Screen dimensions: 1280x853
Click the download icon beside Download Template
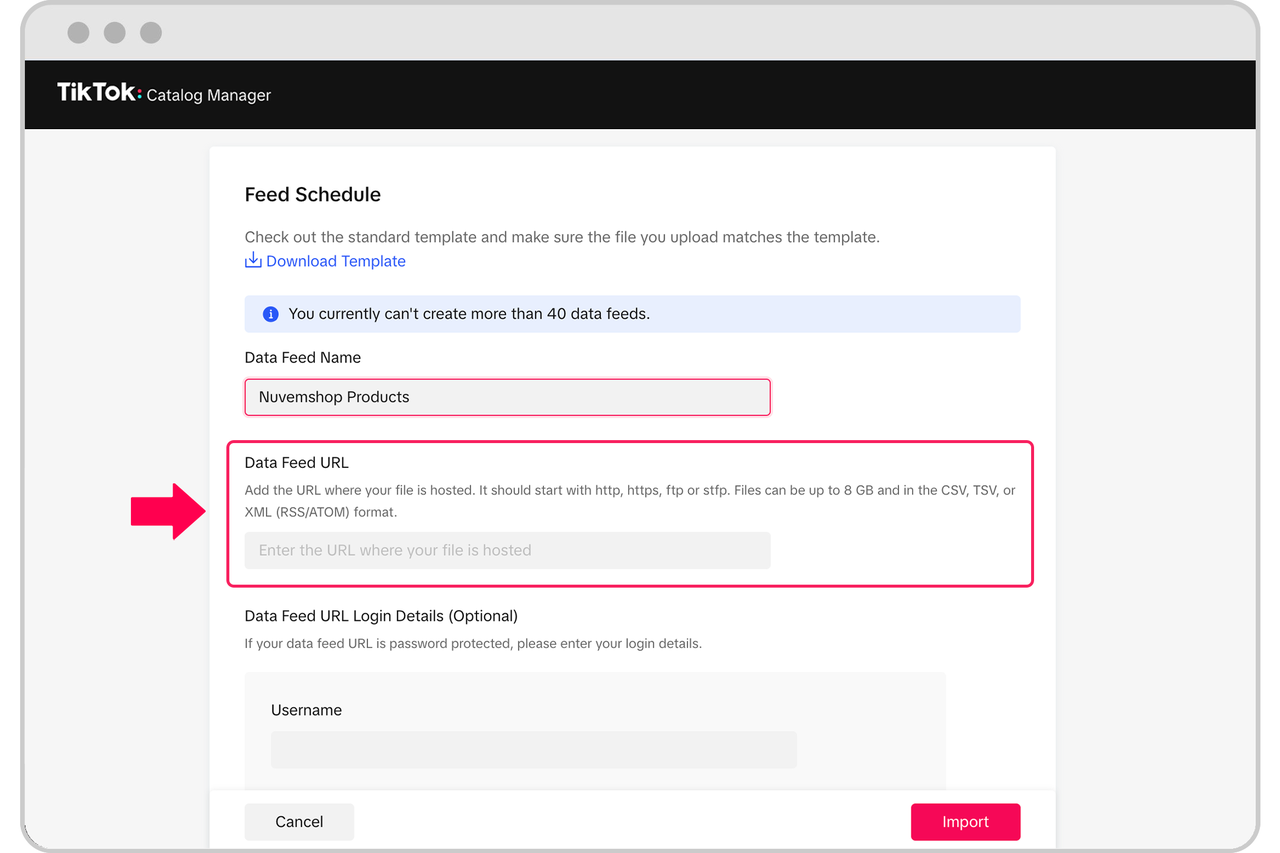coord(253,261)
